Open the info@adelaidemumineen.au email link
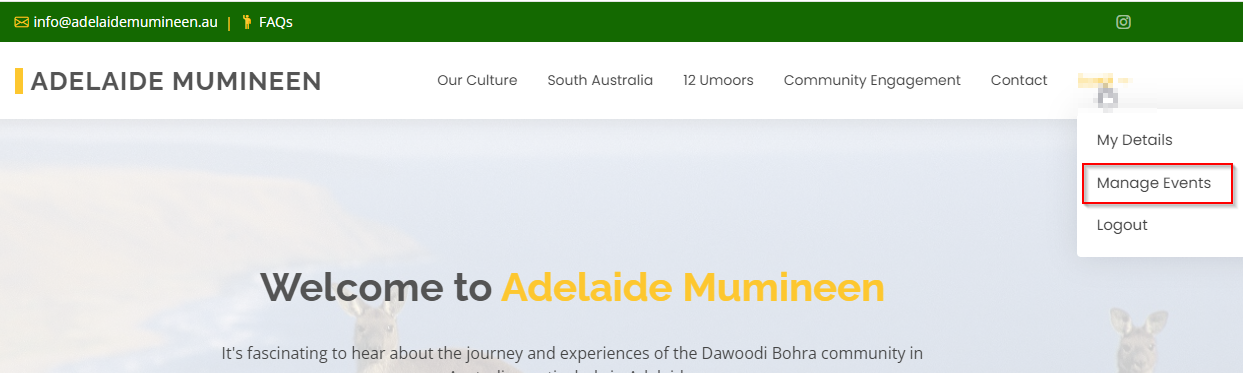This screenshot has height=373, width=1243. (125, 22)
